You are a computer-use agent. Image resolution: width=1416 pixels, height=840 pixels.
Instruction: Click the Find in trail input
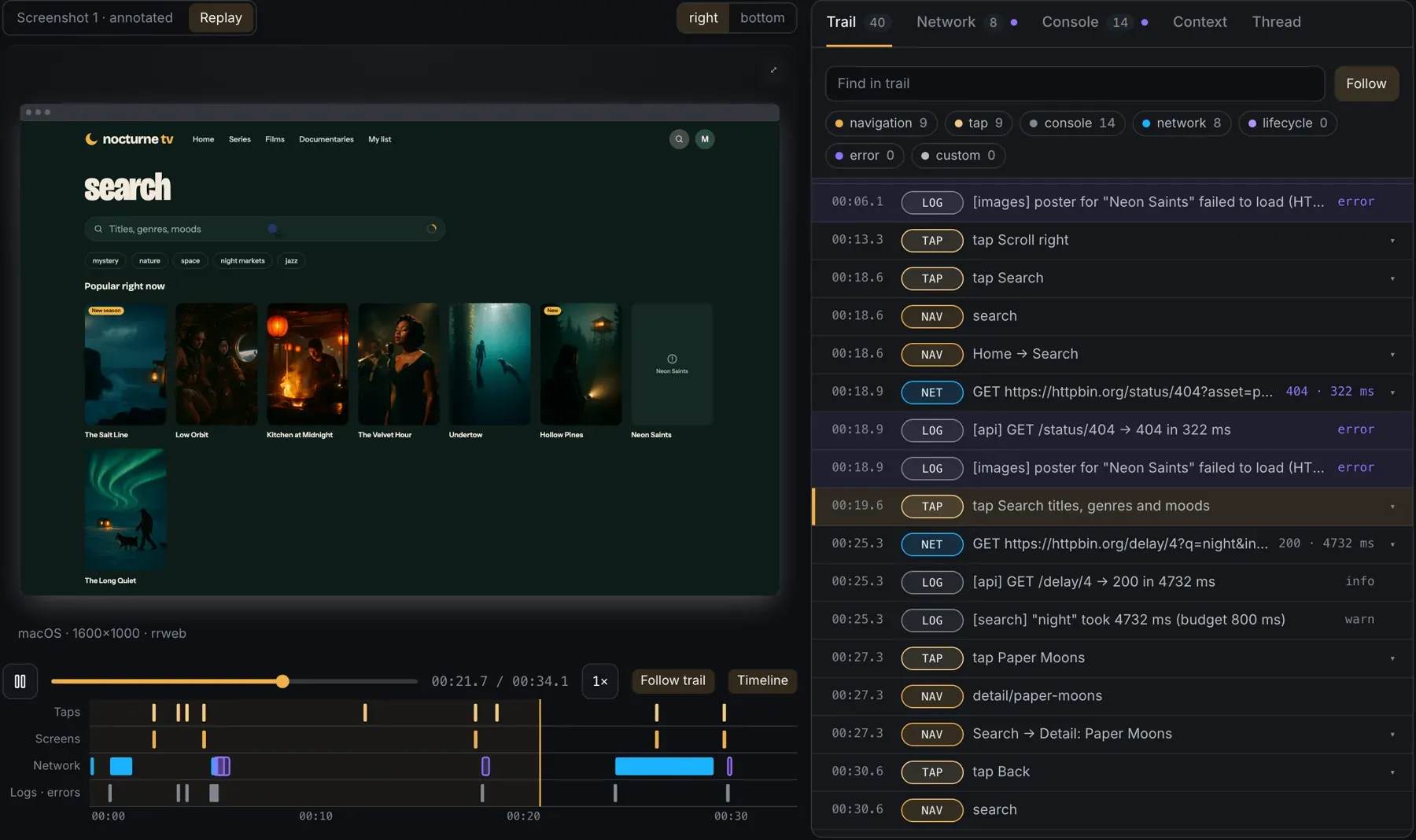1075,83
